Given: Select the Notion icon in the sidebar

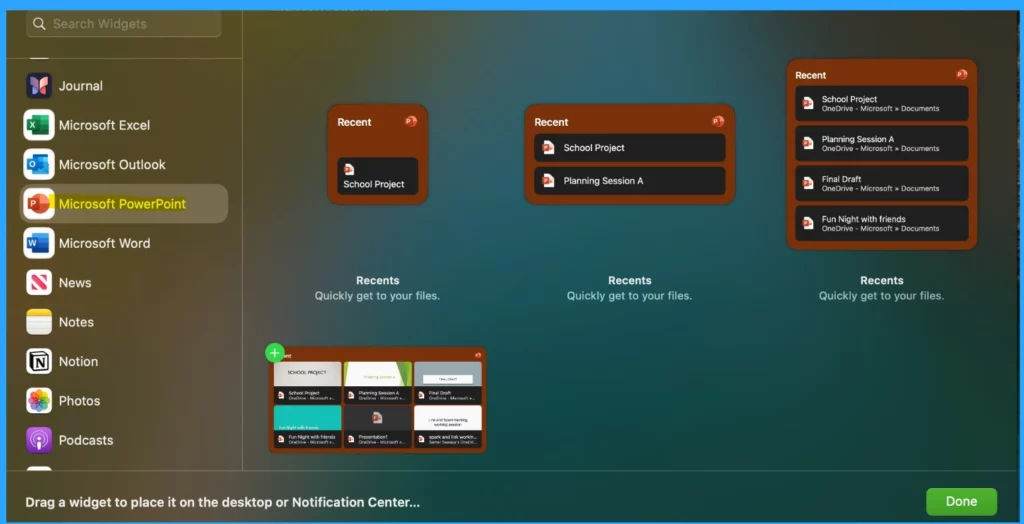Looking at the screenshot, I should [x=39, y=361].
